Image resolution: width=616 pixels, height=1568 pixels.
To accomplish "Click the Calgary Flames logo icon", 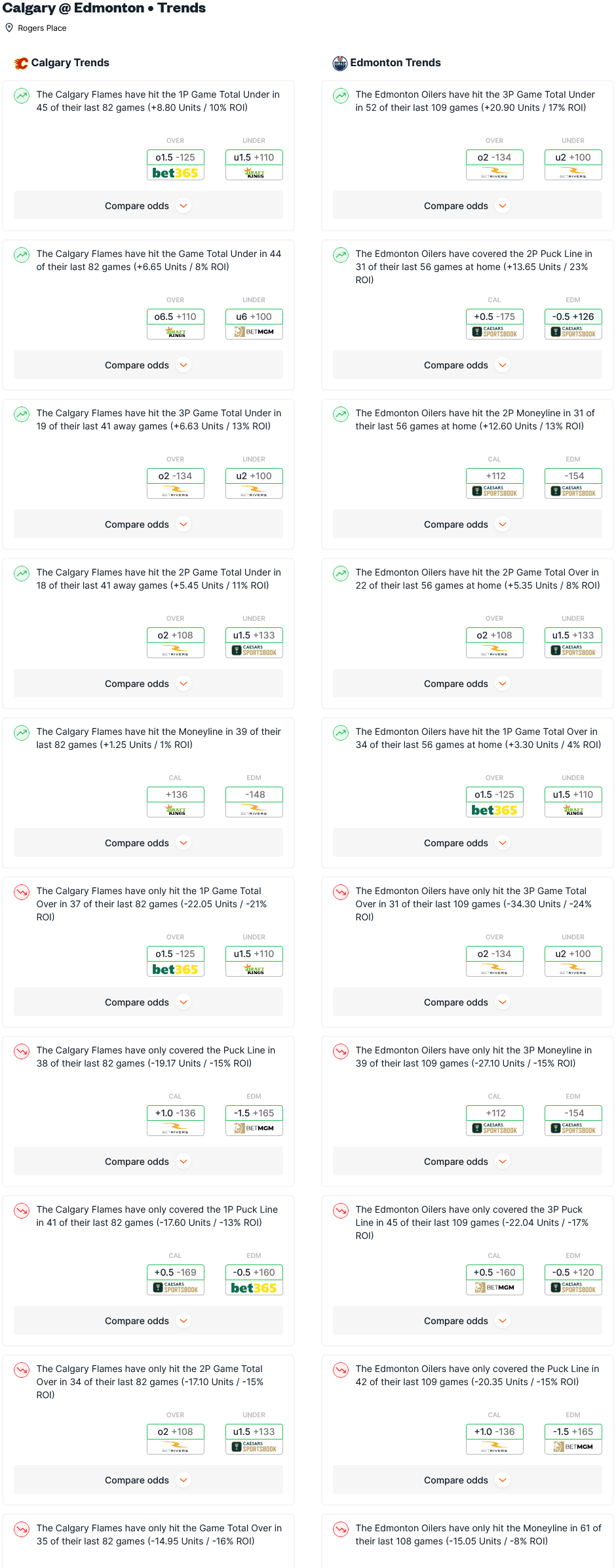I will click(x=21, y=63).
